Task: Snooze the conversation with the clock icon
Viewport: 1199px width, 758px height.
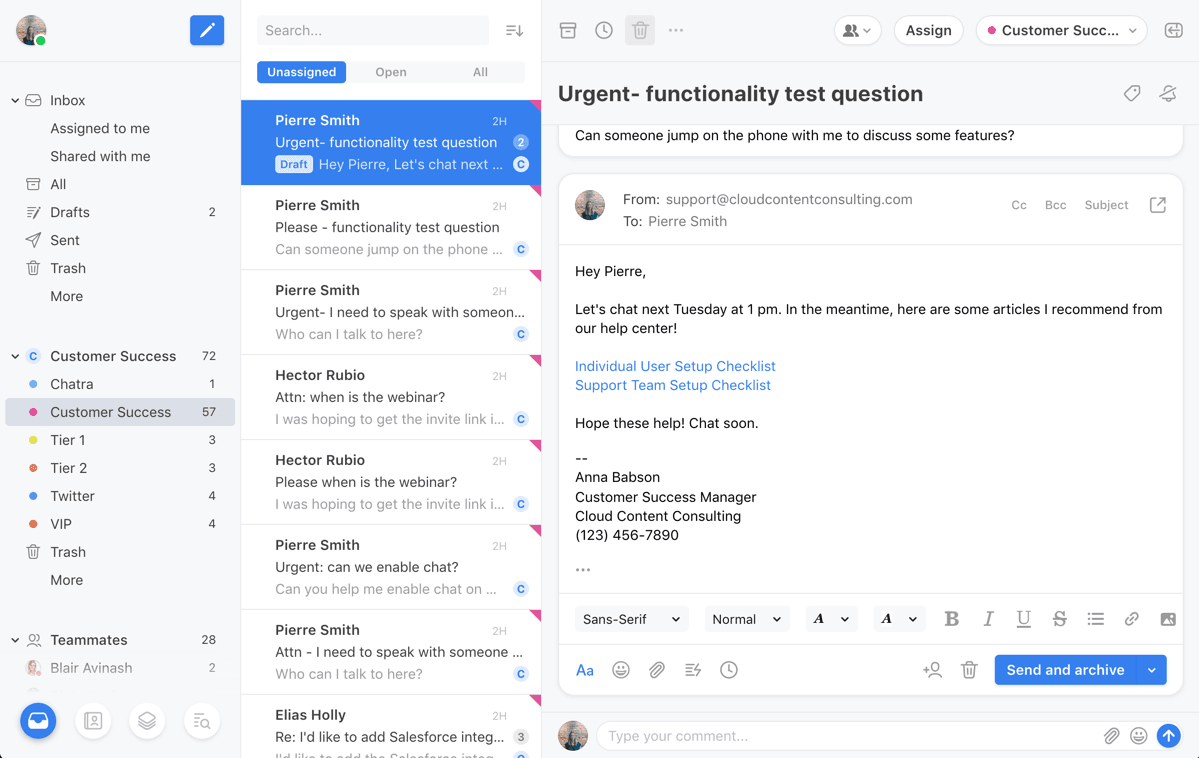Action: (x=604, y=30)
